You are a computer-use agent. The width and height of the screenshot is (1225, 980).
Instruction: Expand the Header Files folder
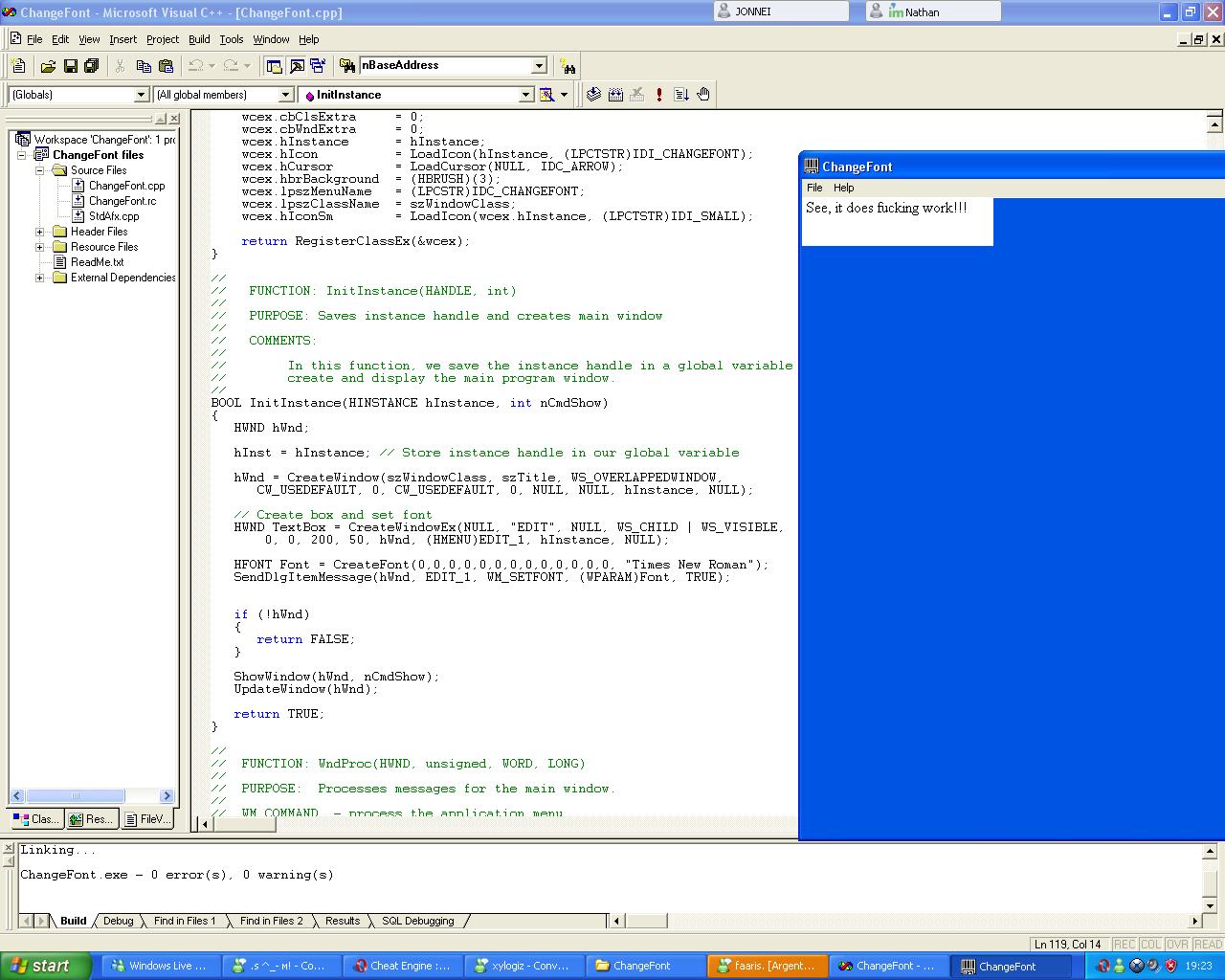40,232
